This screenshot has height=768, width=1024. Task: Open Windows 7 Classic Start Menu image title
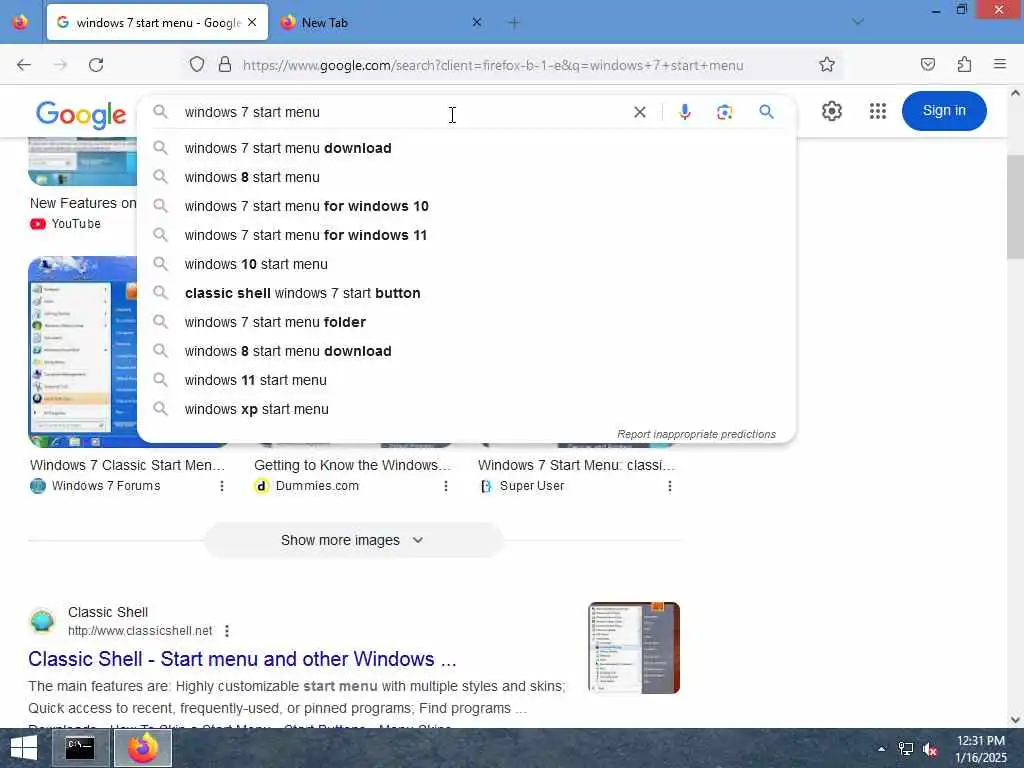127,465
